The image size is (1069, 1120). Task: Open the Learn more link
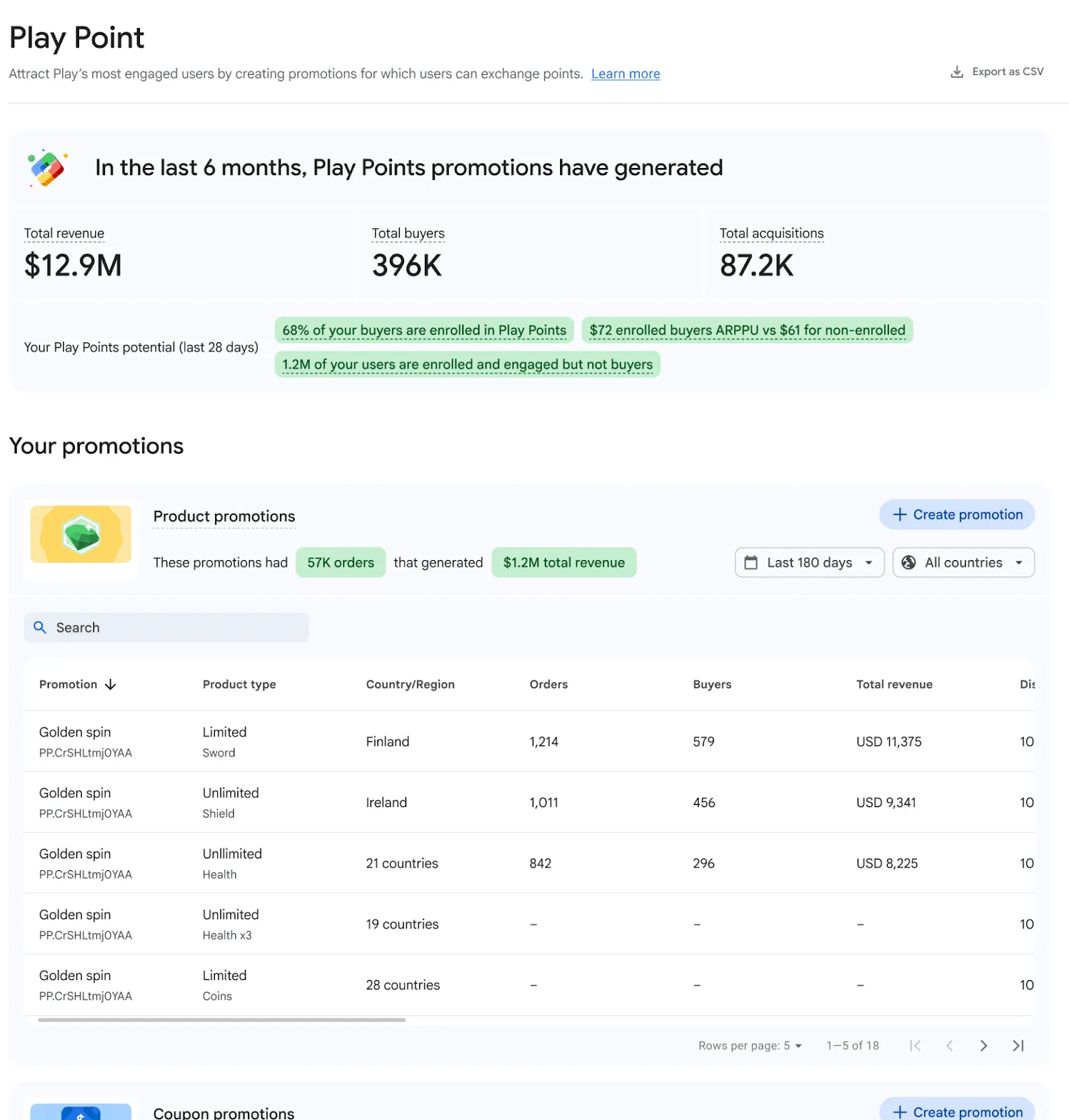pos(625,74)
